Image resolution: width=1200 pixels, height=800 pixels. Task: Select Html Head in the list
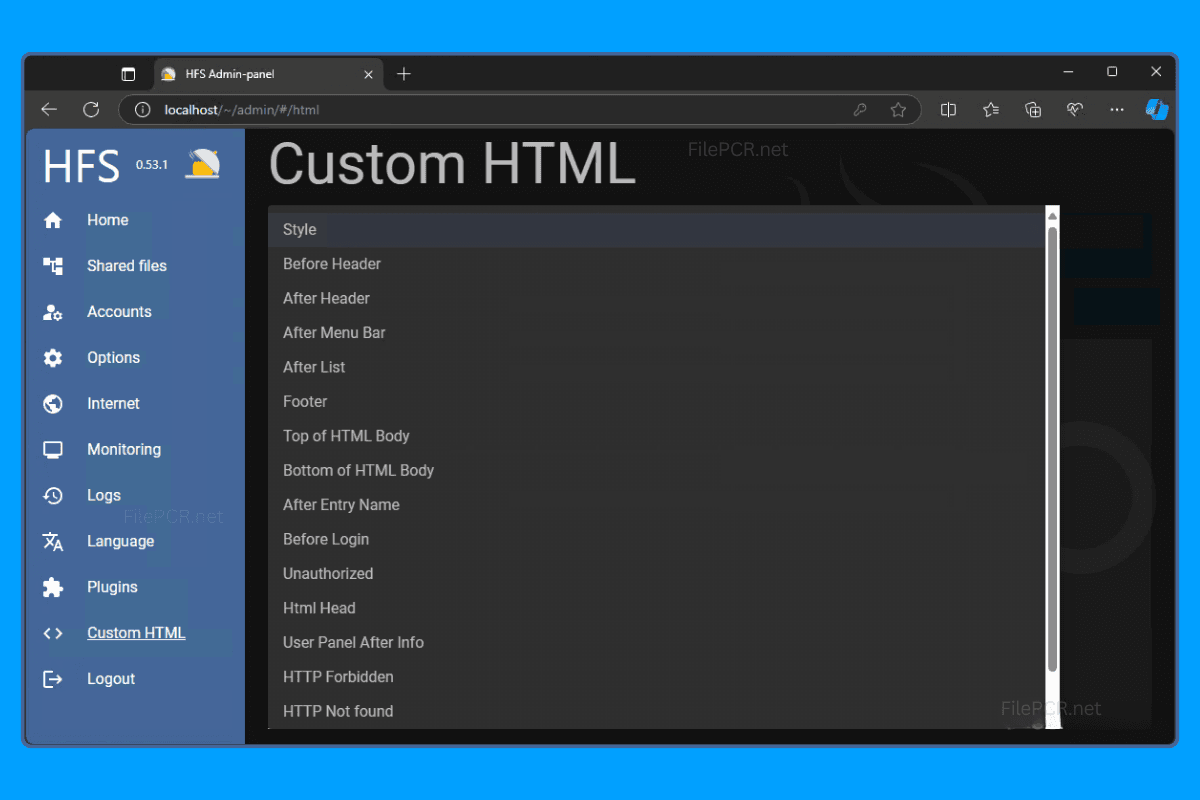pos(656,608)
